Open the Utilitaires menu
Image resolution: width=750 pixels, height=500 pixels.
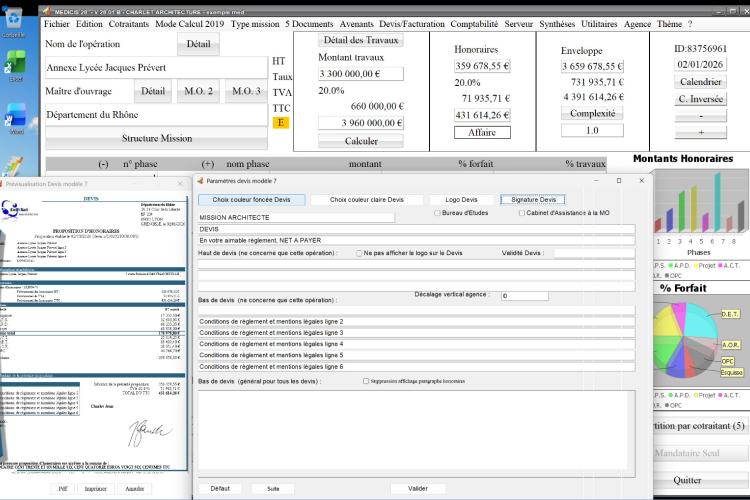(599, 24)
